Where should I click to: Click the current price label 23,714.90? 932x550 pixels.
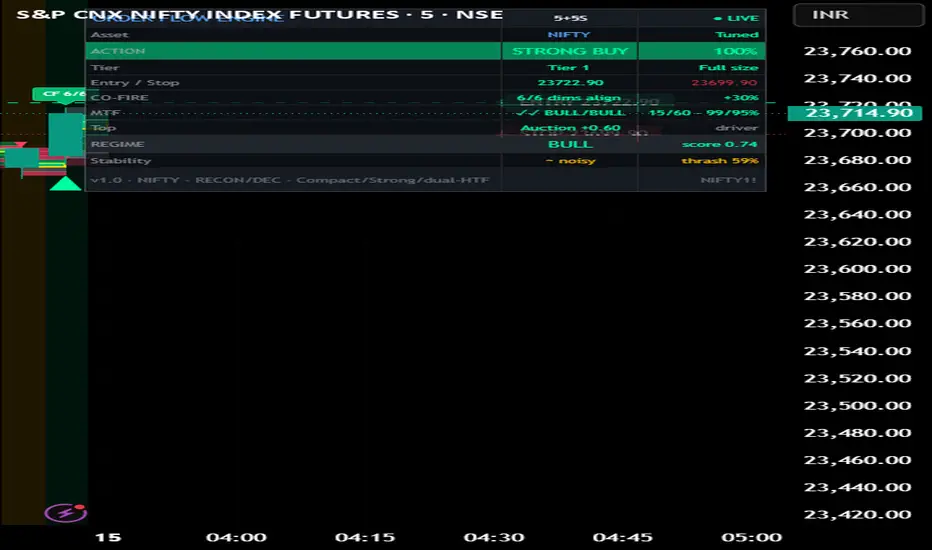tap(855, 113)
